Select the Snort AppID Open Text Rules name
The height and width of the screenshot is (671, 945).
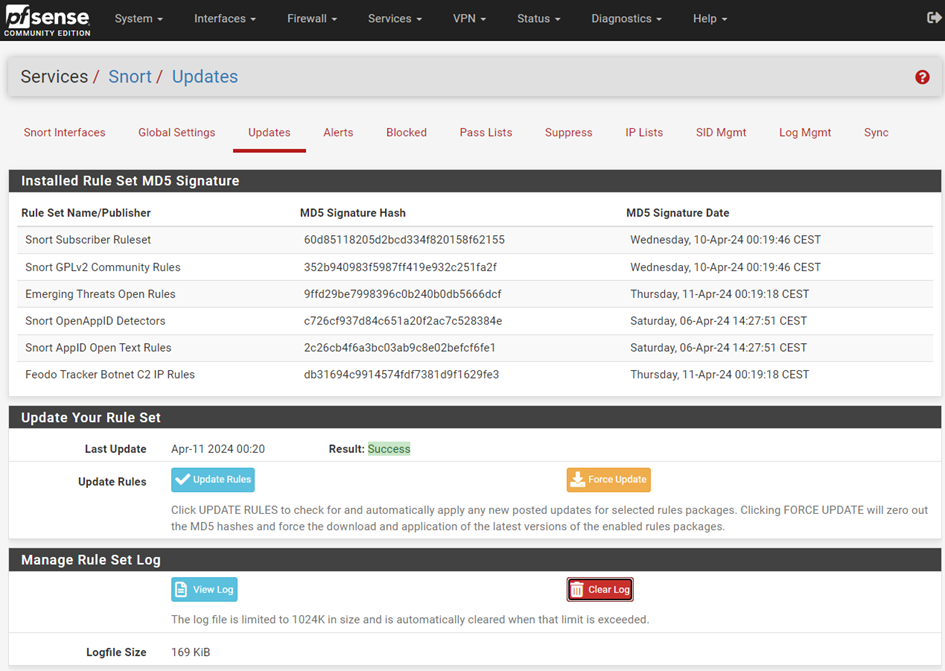(x=98, y=348)
